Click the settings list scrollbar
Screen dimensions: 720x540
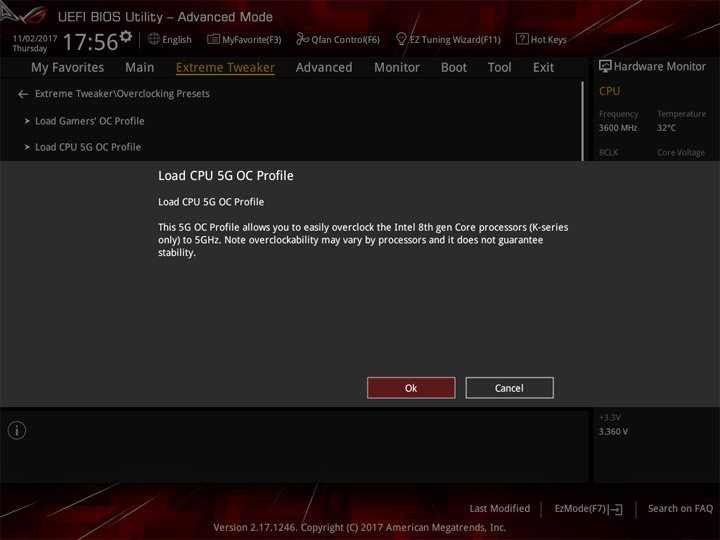pyautogui.click(x=583, y=121)
